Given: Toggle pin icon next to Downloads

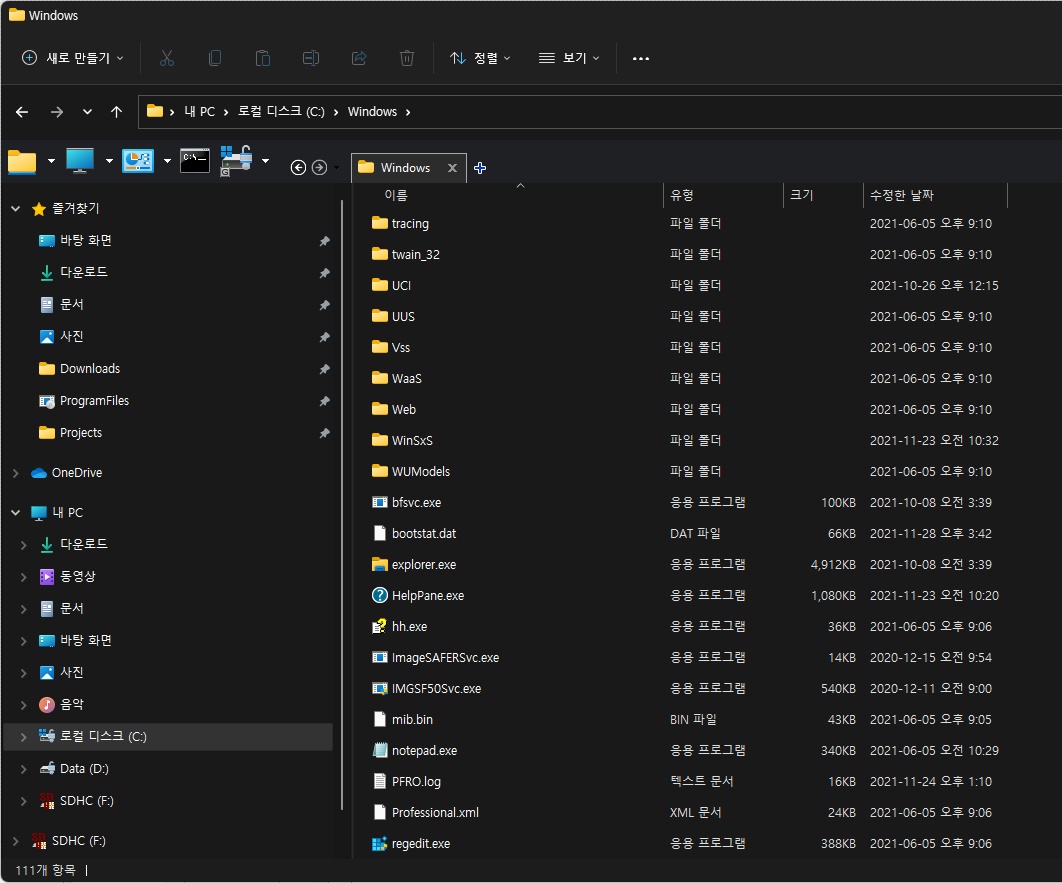Looking at the screenshot, I should [x=324, y=369].
